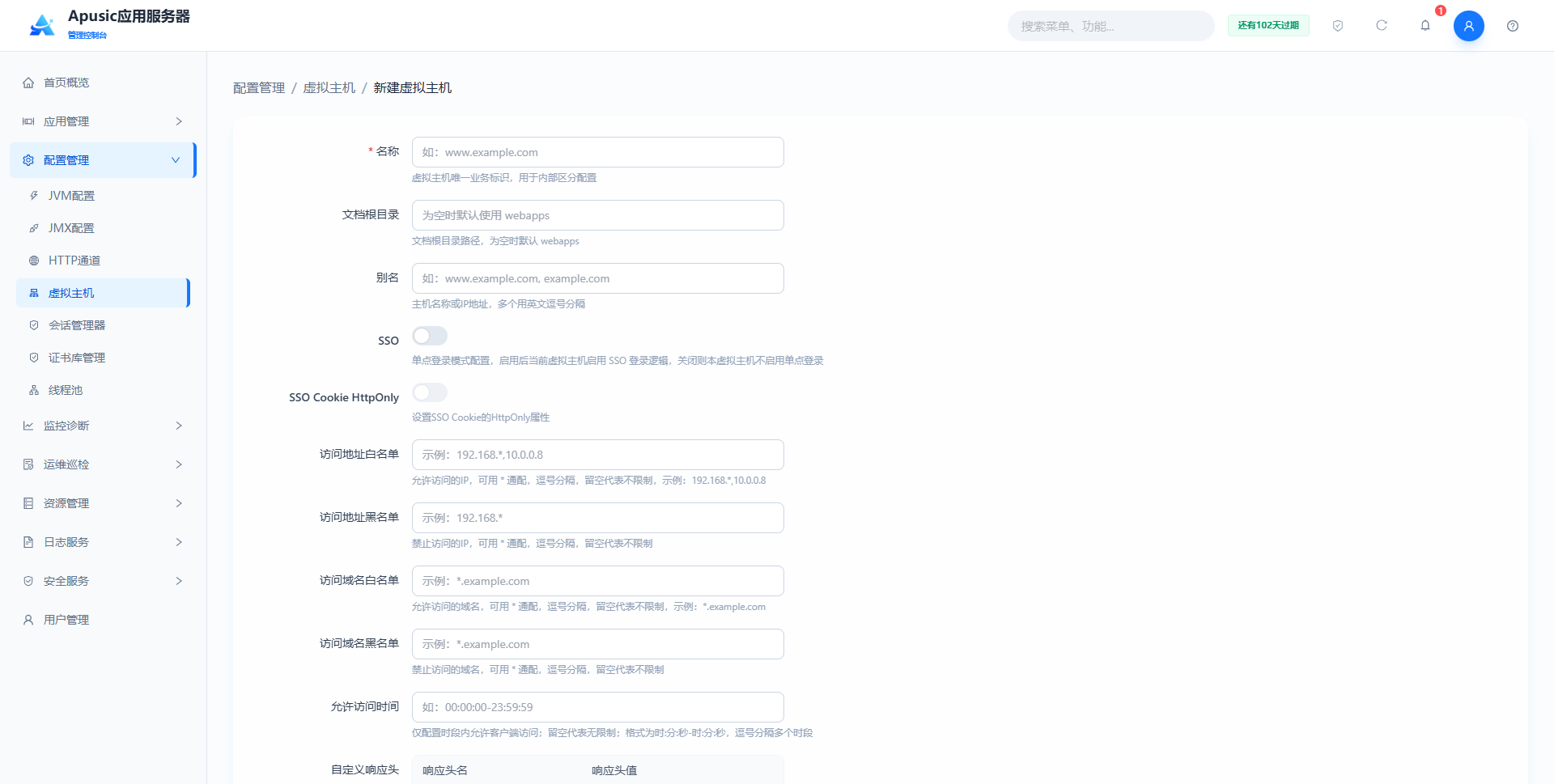Click the 应用管理 sidebar icon

click(x=28, y=121)
